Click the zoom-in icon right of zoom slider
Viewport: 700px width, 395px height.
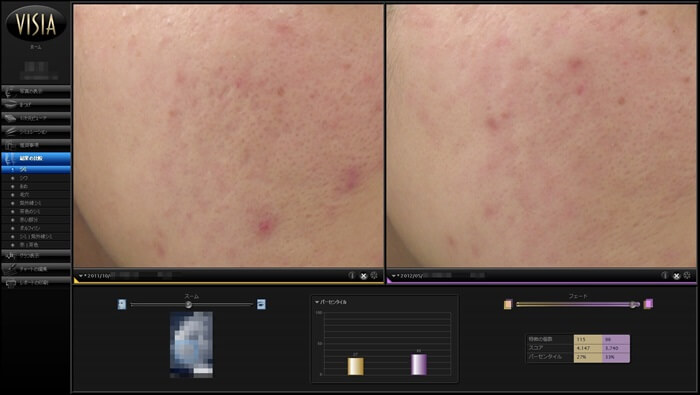(x=262, y=304)
